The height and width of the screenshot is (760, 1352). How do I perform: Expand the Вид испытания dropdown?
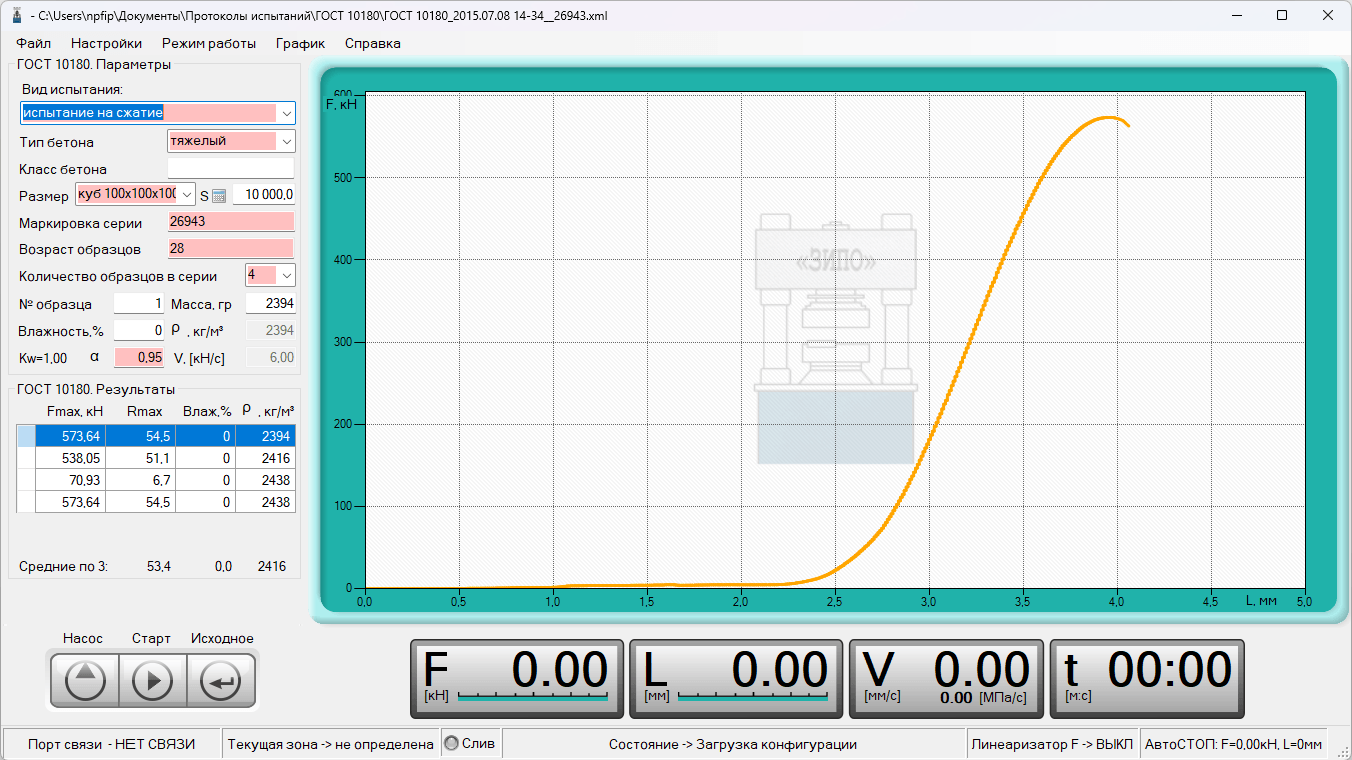tap(286, 113)
